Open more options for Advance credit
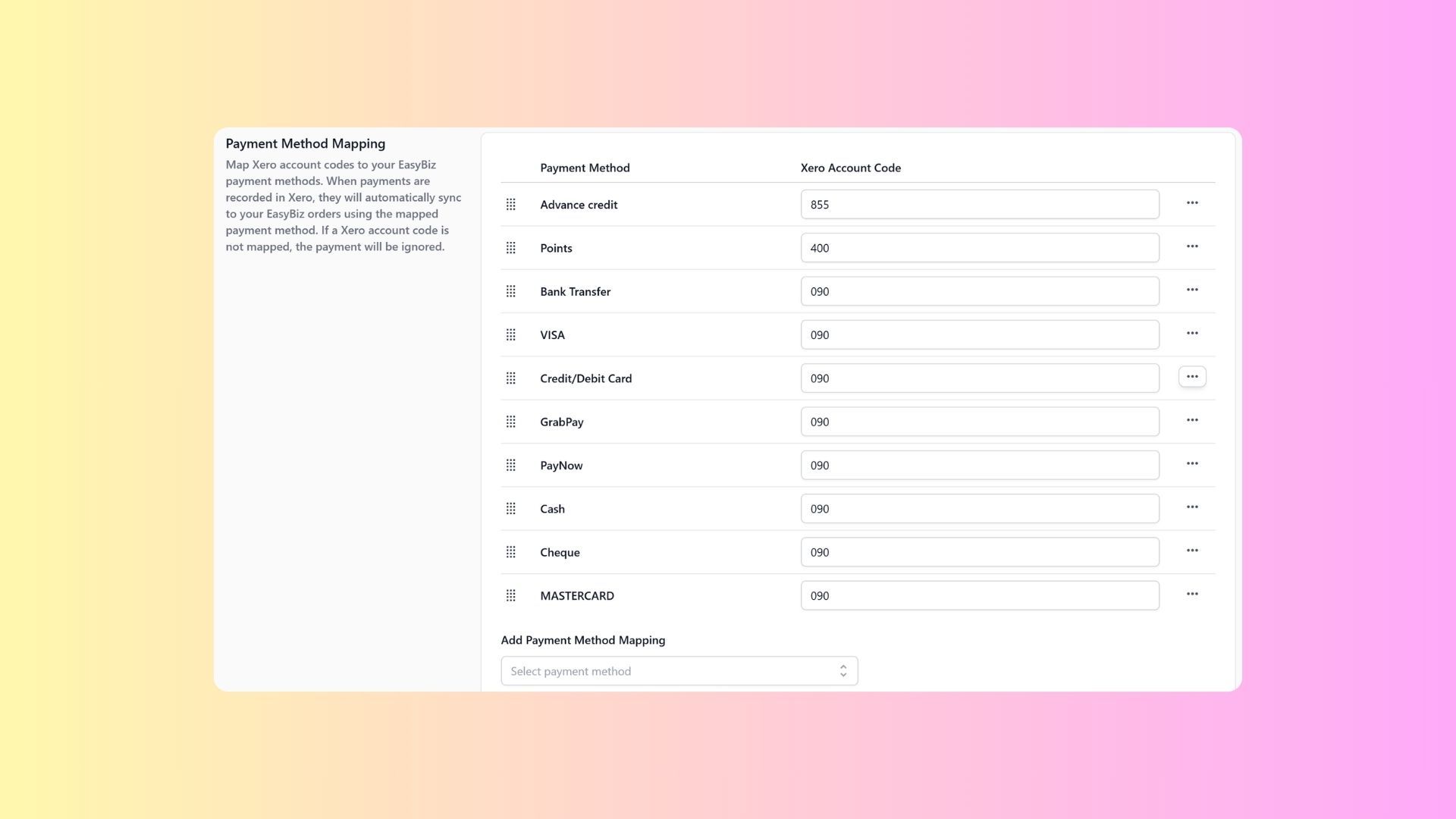Screen dimensions: 1456x819 pyautogui.click(x=1192, y=203)
